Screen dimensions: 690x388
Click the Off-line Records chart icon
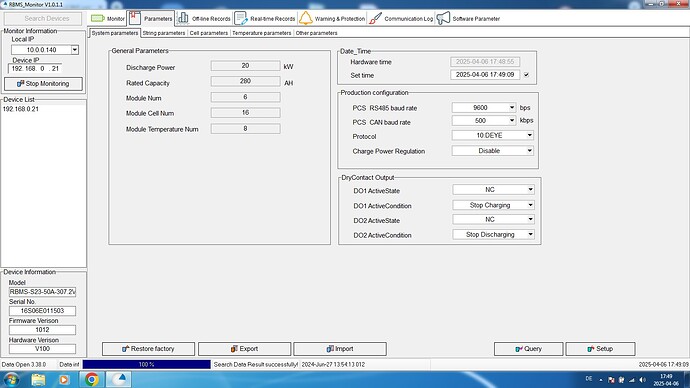click(x=183, y=18)
